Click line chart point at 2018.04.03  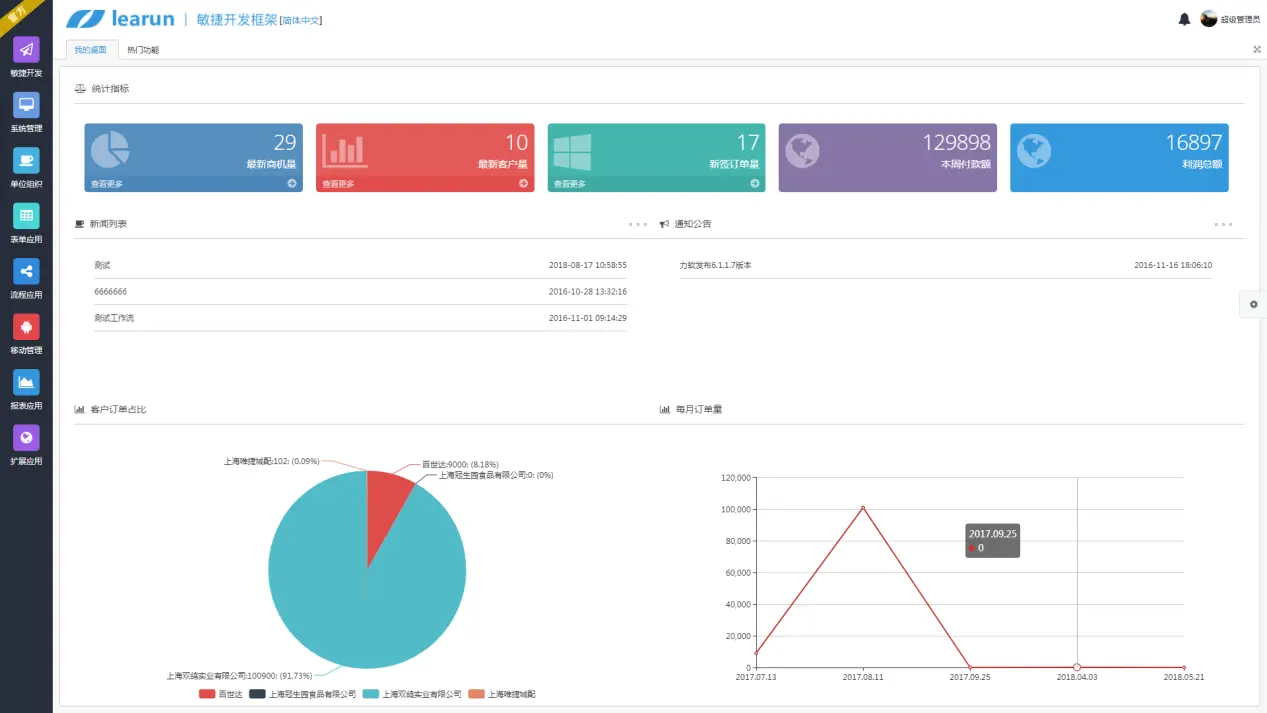(1077, 667)
